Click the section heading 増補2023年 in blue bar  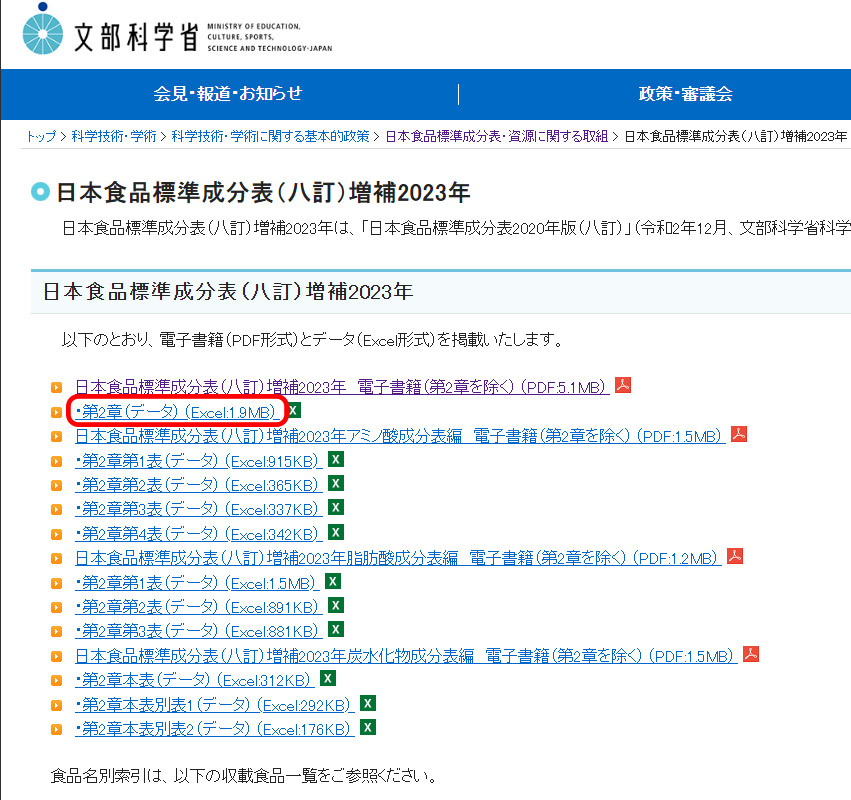(228, 292)
